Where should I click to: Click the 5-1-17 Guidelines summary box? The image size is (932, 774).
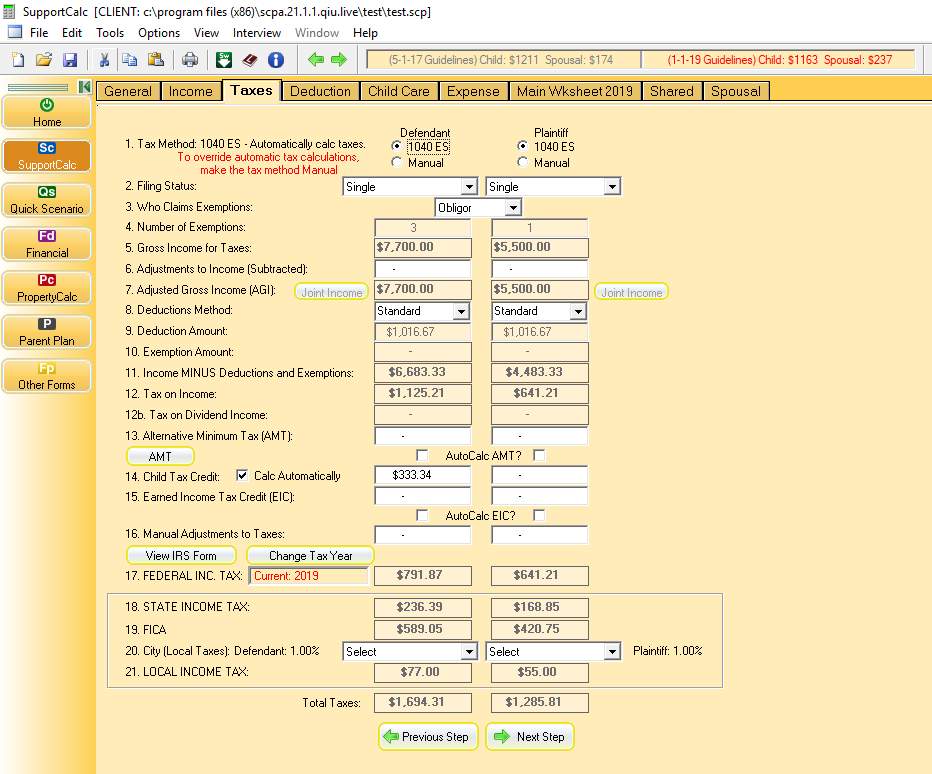click(503, 59)
